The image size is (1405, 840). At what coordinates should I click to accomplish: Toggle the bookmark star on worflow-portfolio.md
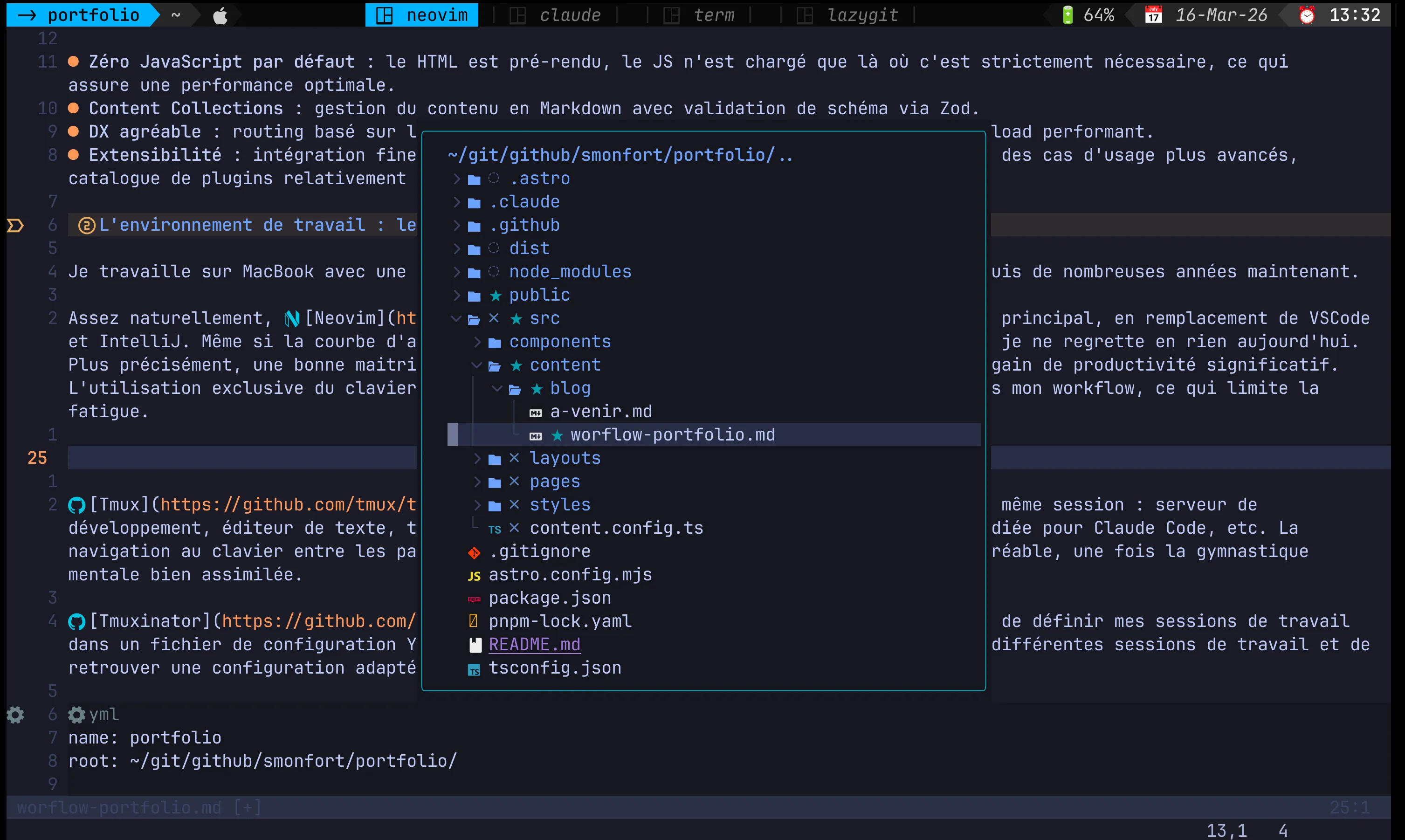tap(558, 435)
